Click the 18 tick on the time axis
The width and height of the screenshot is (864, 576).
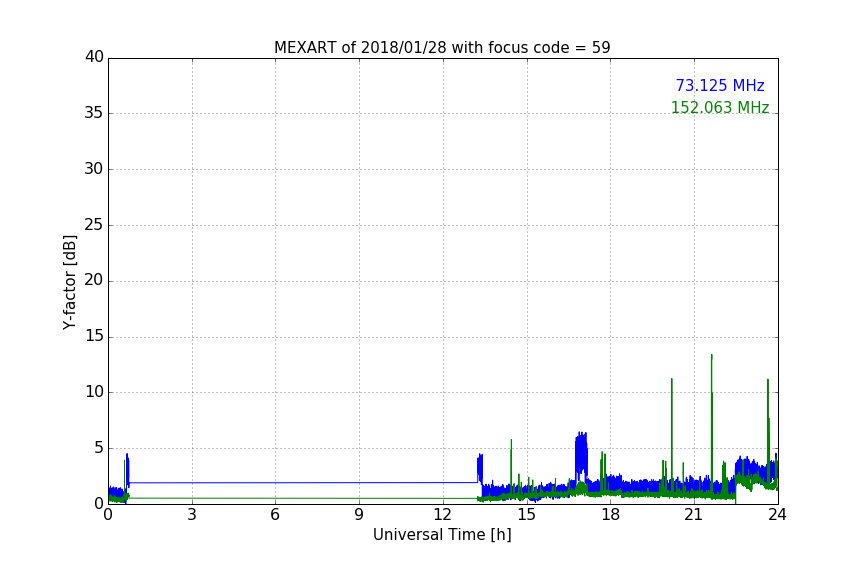click(x=610, y=515)
